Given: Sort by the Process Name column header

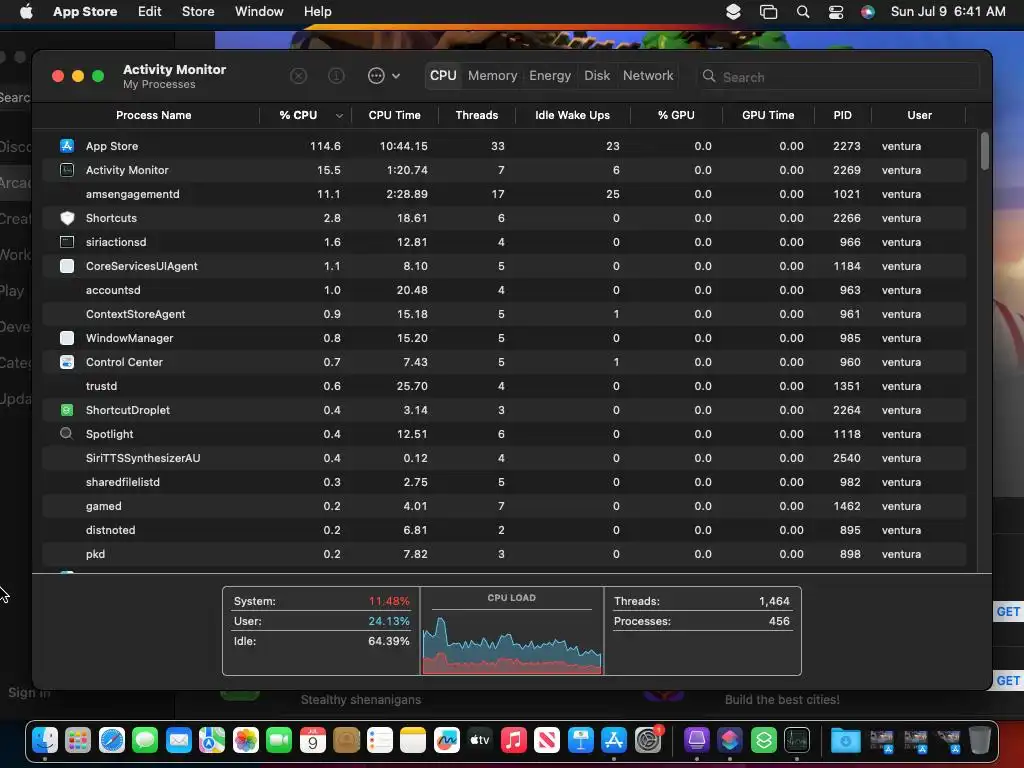Looking at the screenshot, I should tap(153, 115).
